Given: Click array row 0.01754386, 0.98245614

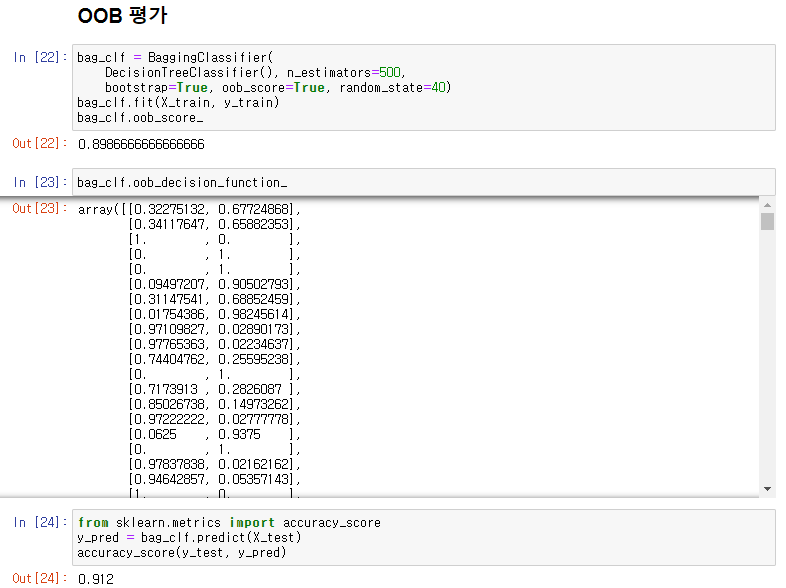Looking at the screenshot, I should coord(214,314).
